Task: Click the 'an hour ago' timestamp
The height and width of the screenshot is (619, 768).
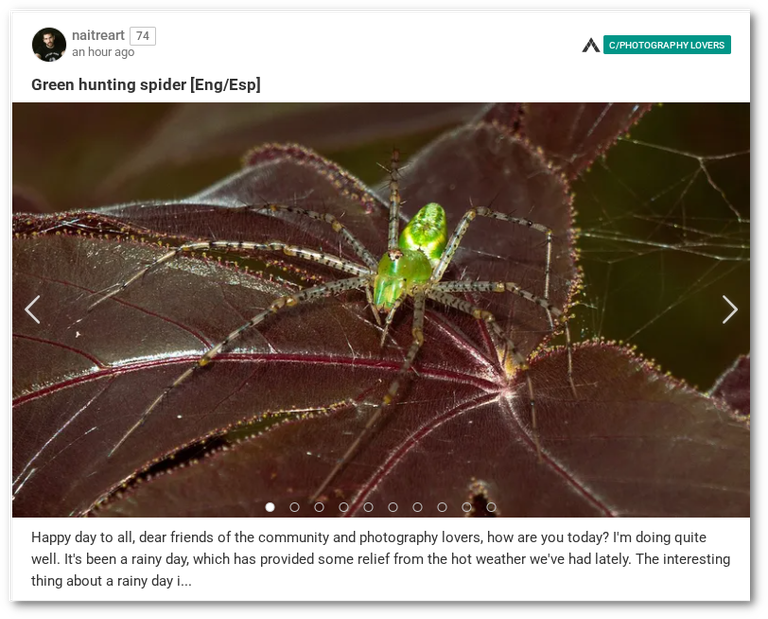Action: pyautogui.click(x=103, y=52)
